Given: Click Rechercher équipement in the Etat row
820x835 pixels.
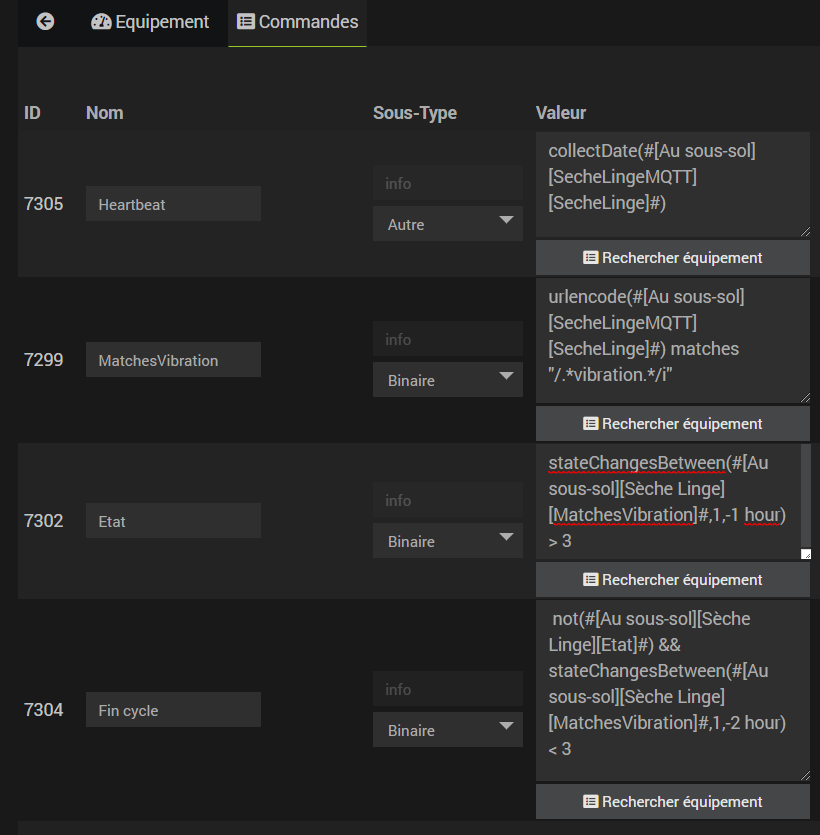Looking at the screenshot, I should click(672, 580).
